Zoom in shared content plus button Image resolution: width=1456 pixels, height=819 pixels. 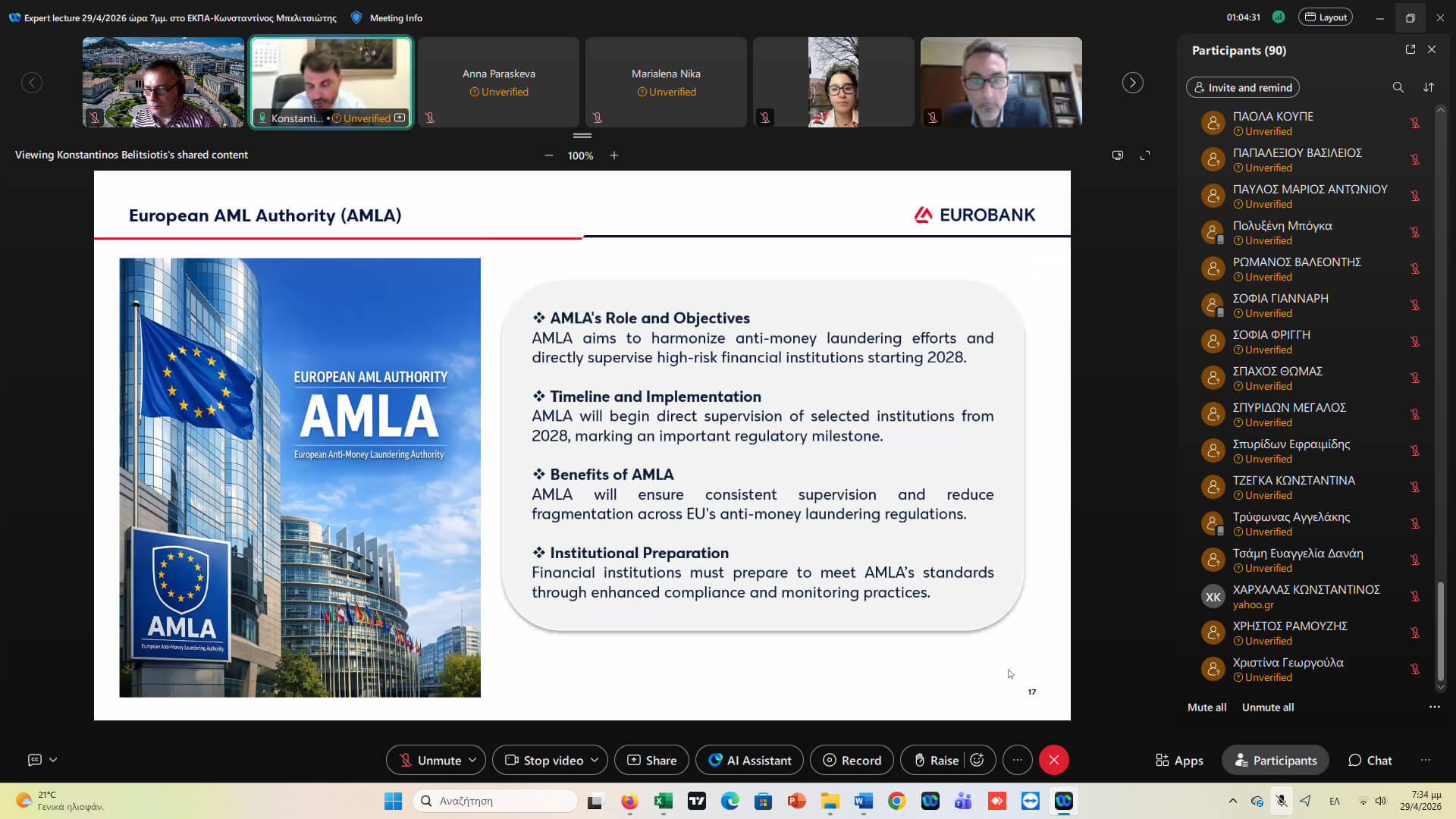pos(614,155)
